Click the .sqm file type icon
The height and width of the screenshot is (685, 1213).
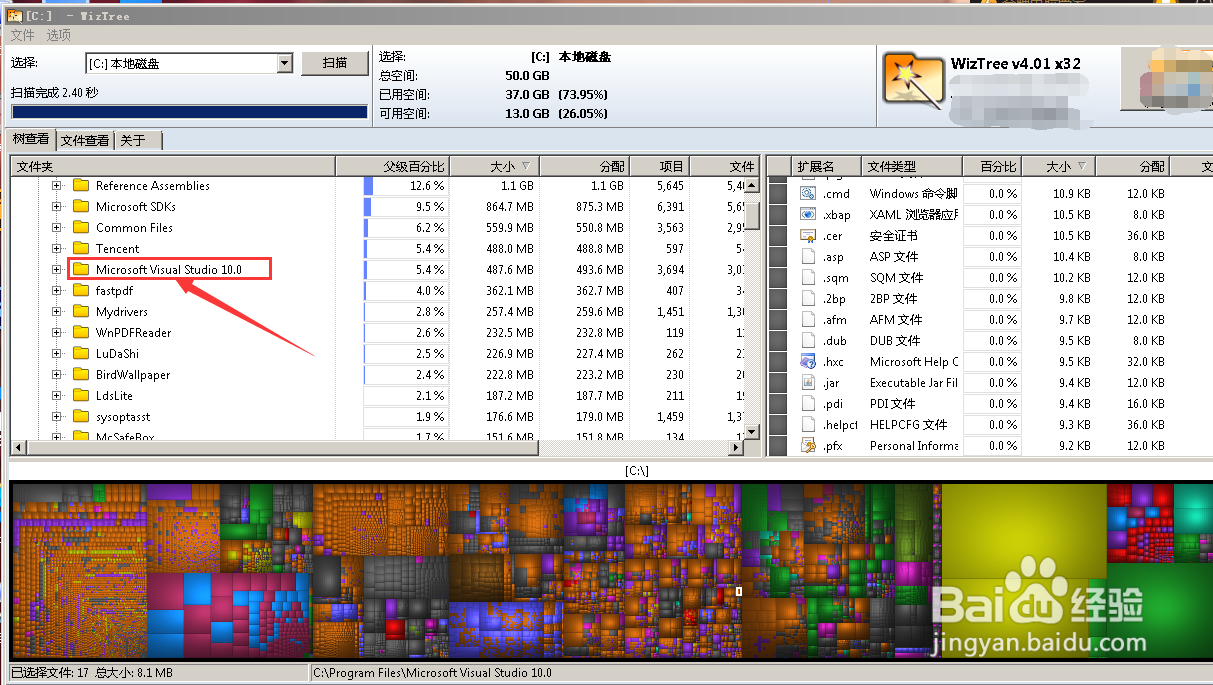point(809,277)
